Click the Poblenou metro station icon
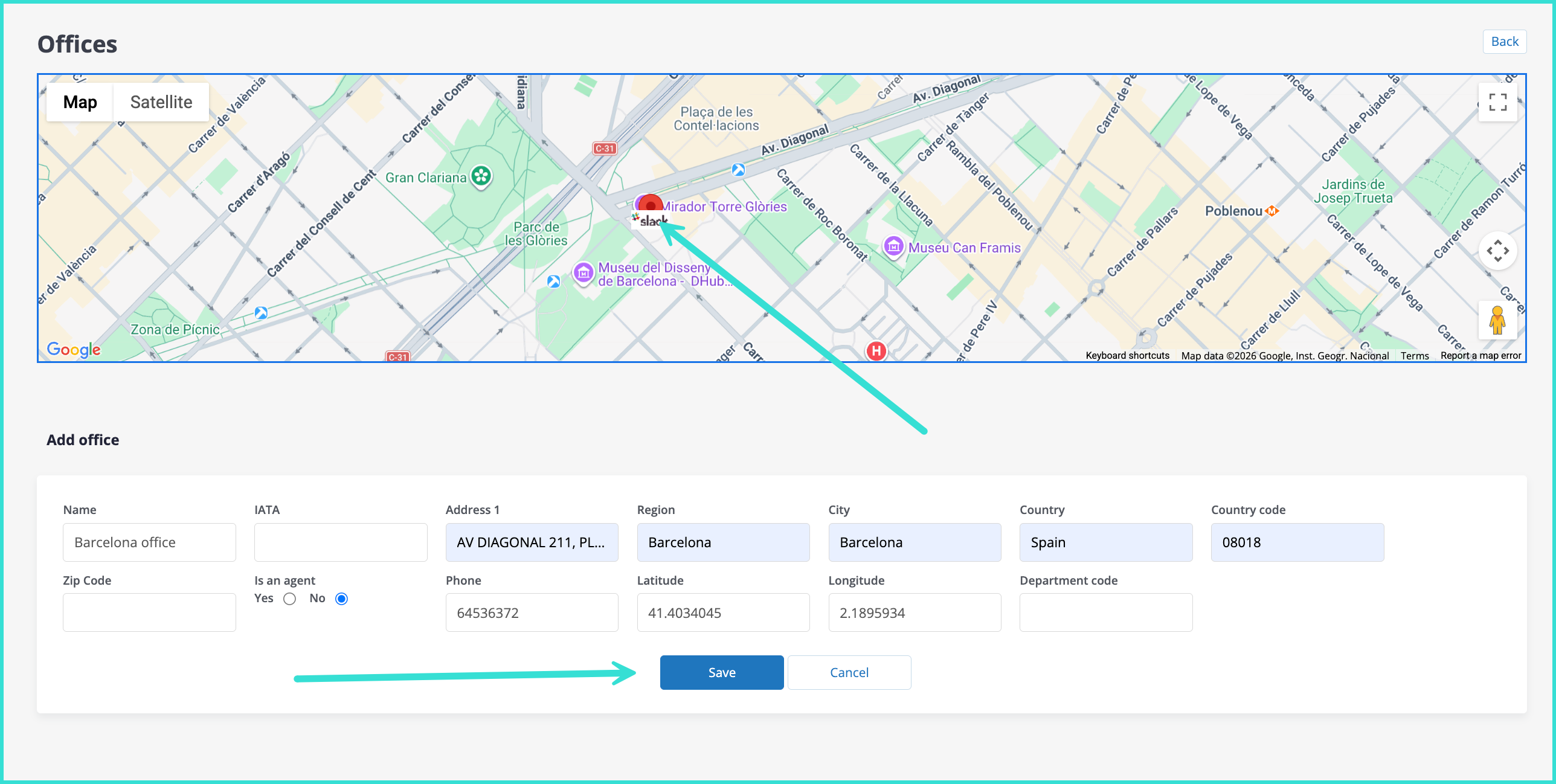Screen dimensions: 1556x784 click(x=1273, y=211)
